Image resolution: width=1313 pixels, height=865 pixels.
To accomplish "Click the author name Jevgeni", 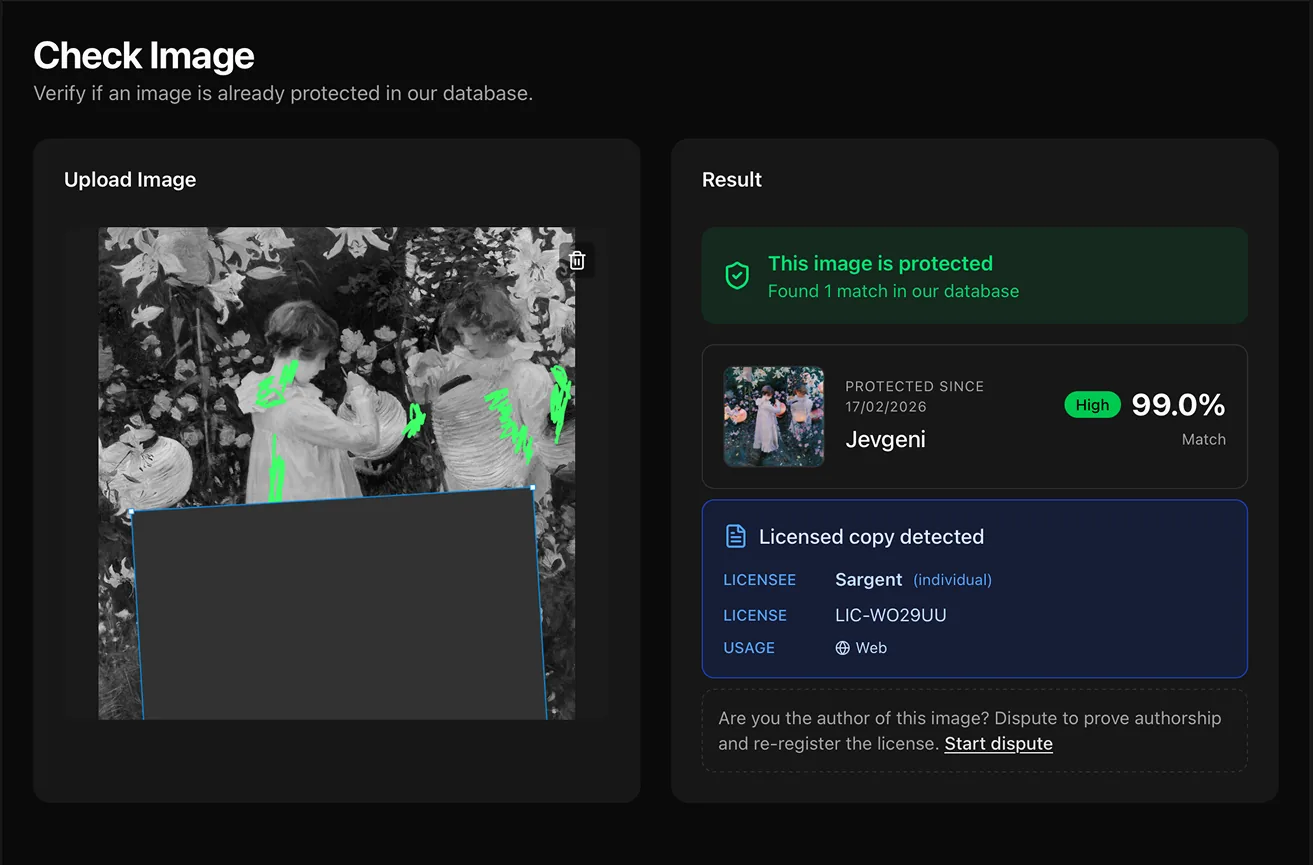I will [885, 439].
